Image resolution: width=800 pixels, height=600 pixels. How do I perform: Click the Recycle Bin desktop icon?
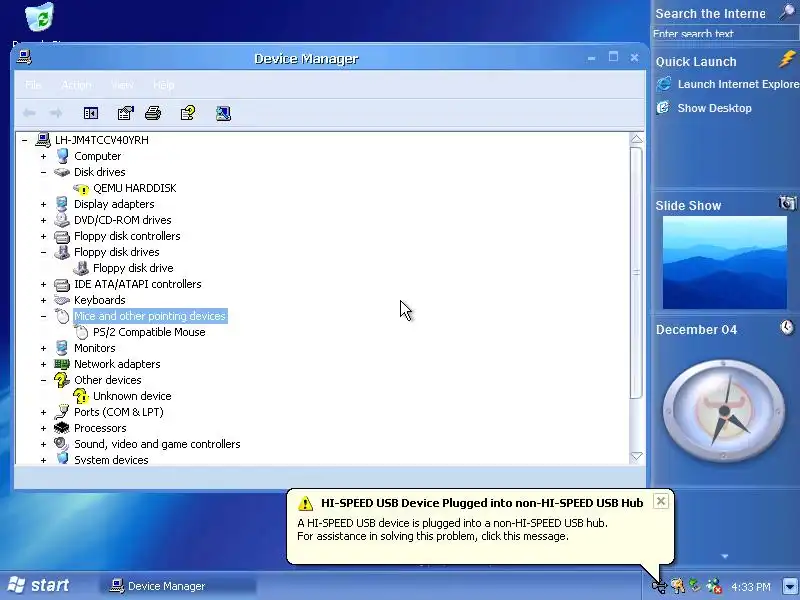pyautogui.click(x=40, y=17)
